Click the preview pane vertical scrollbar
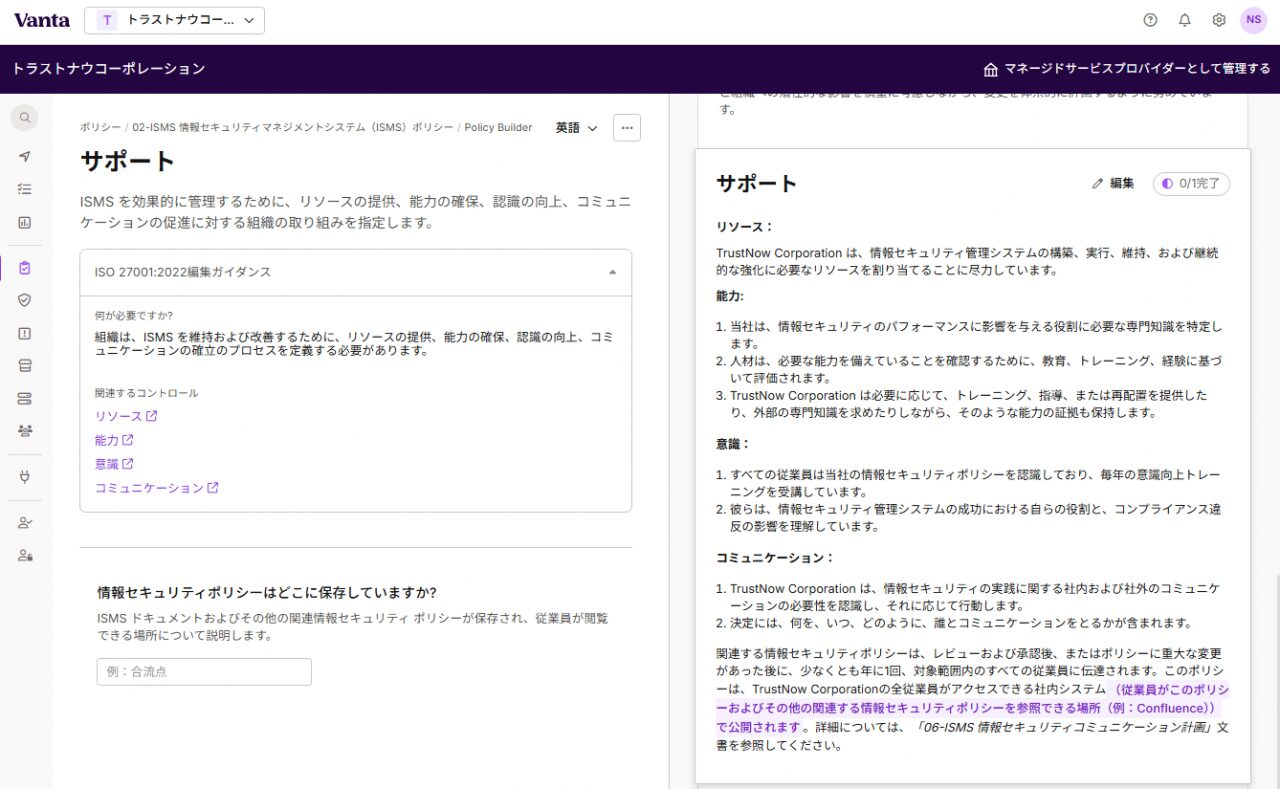Screen dimensions: 1280x789 (x=1276, y=680)
